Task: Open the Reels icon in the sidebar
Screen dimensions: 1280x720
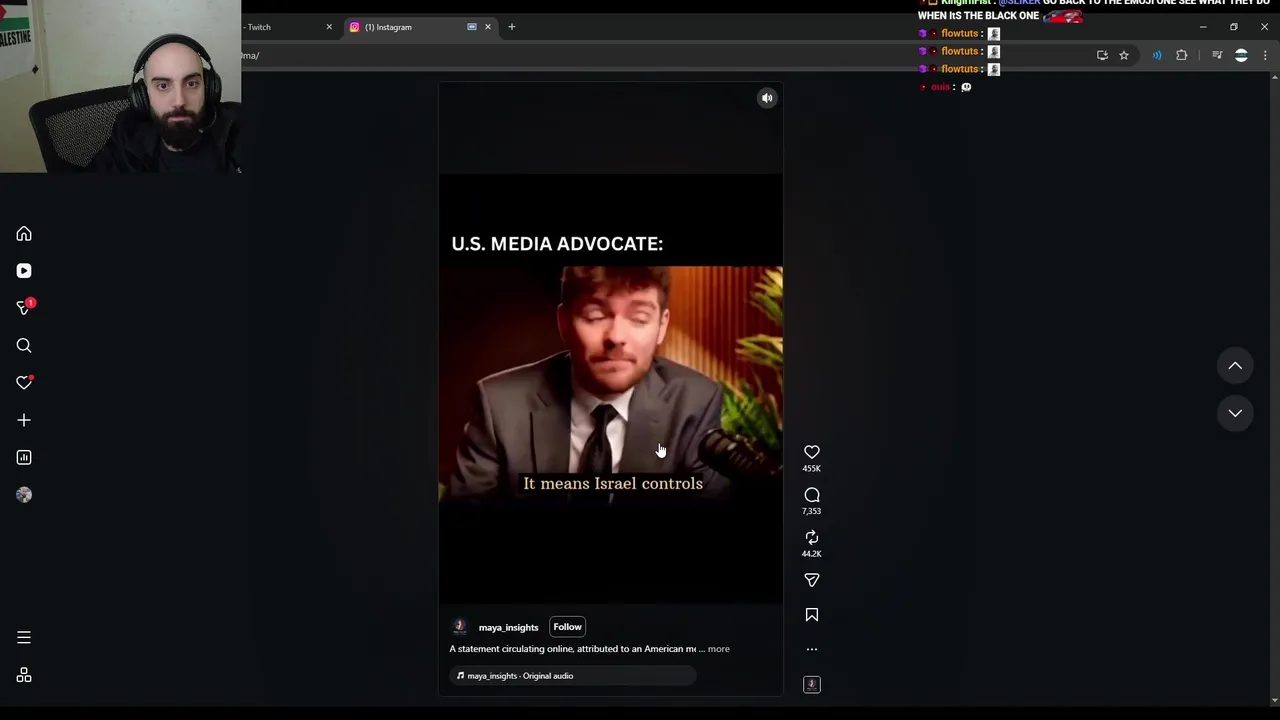Action: point(24,271)
